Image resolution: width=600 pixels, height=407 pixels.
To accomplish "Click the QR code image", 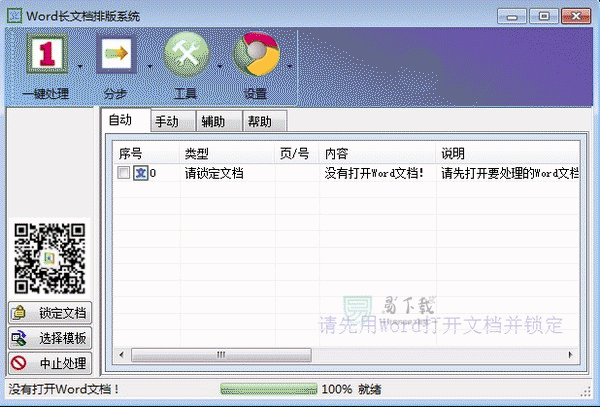I will pyautogui.click(x=50, y=258).
